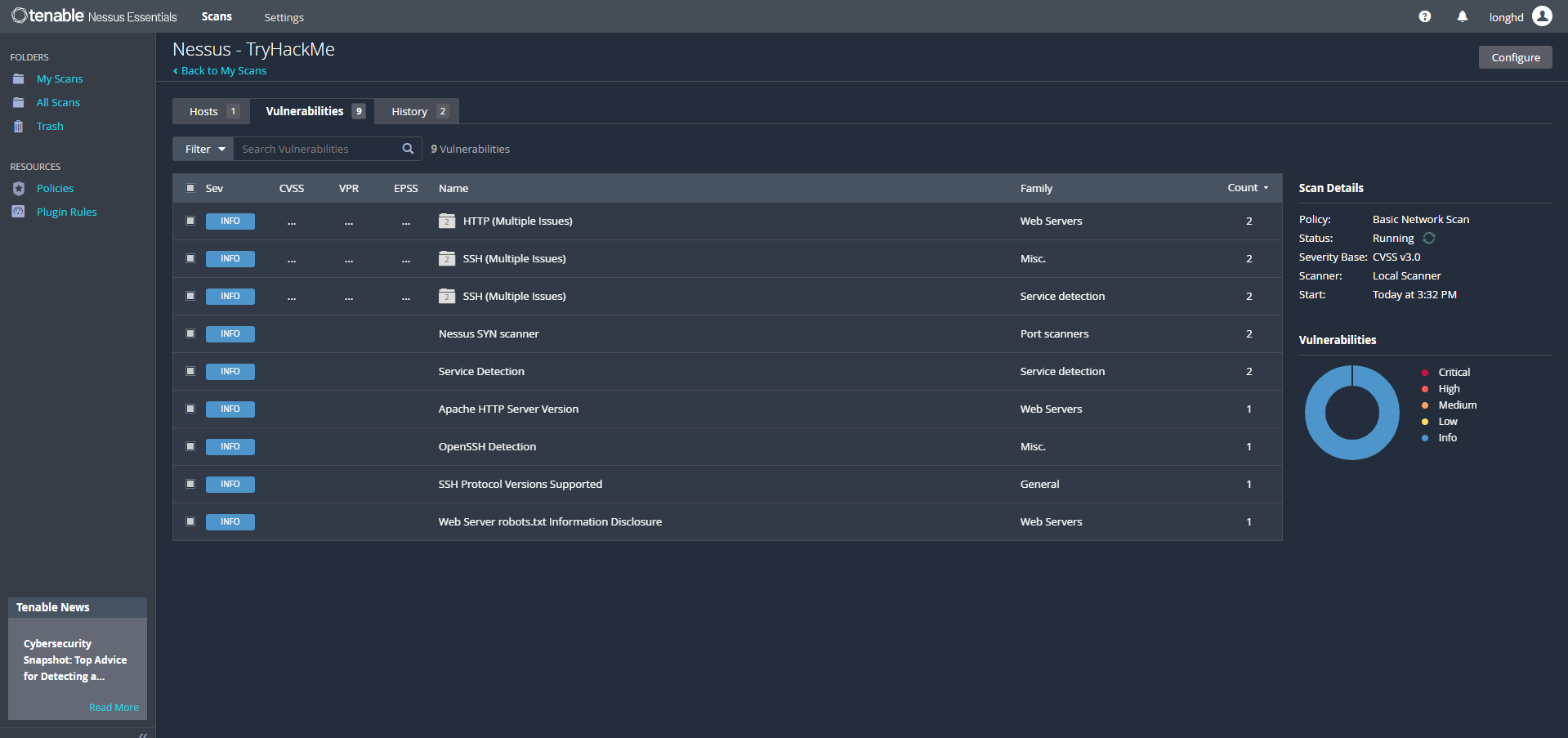Click the Info blue legend dot
This screenshot has height=738, width=1568.
coord(1425,438)
